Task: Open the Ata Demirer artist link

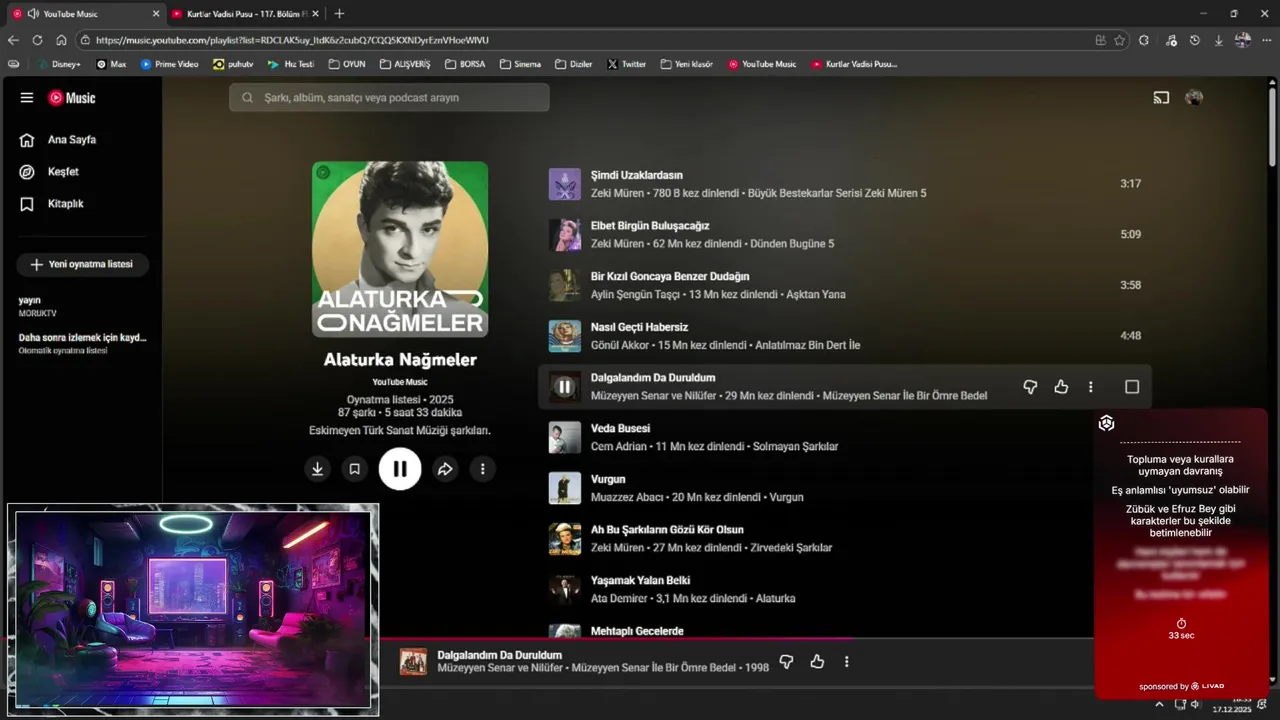Action: [x=619, y=599]
